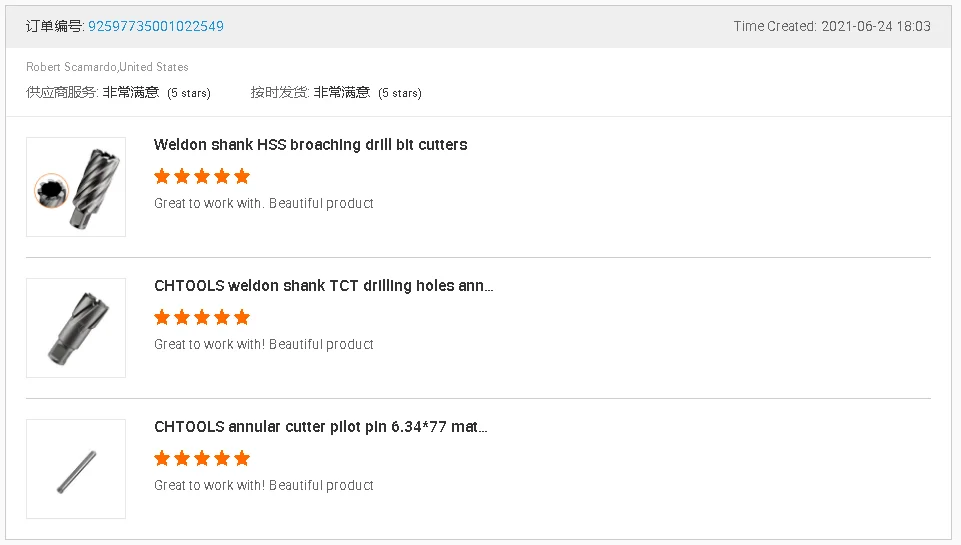Screen dimensions: 961x545
Task: Click first star of TCT drilling rating
Action: [162, 317]
